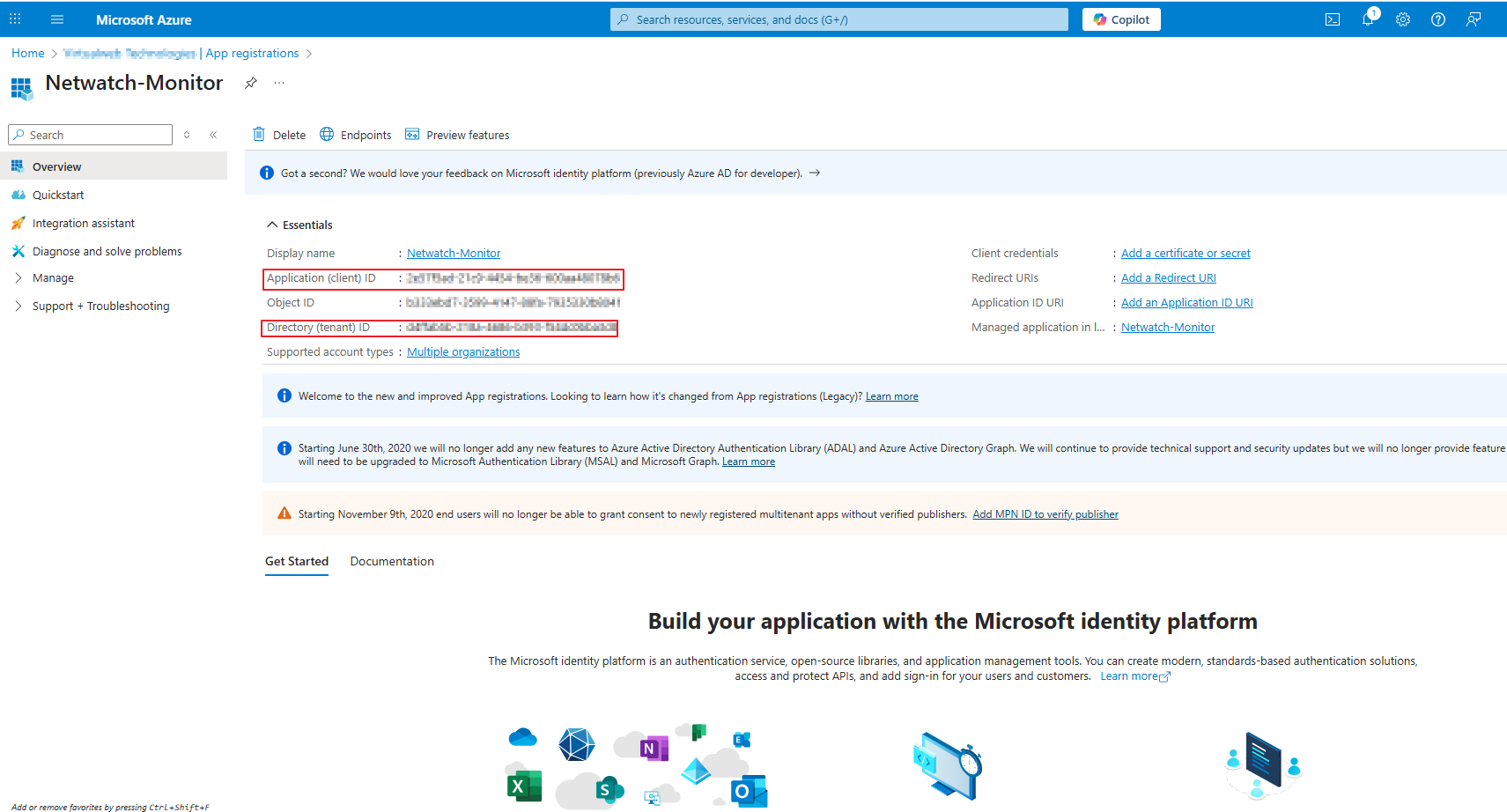Open the Netwatch-Monitor display name link
This screenshot has height=812, width=1507.
click(454, 253)
